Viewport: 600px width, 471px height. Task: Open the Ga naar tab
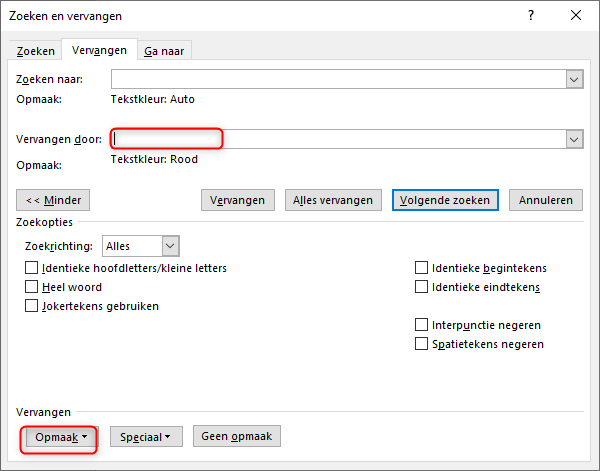pos(164,51)
